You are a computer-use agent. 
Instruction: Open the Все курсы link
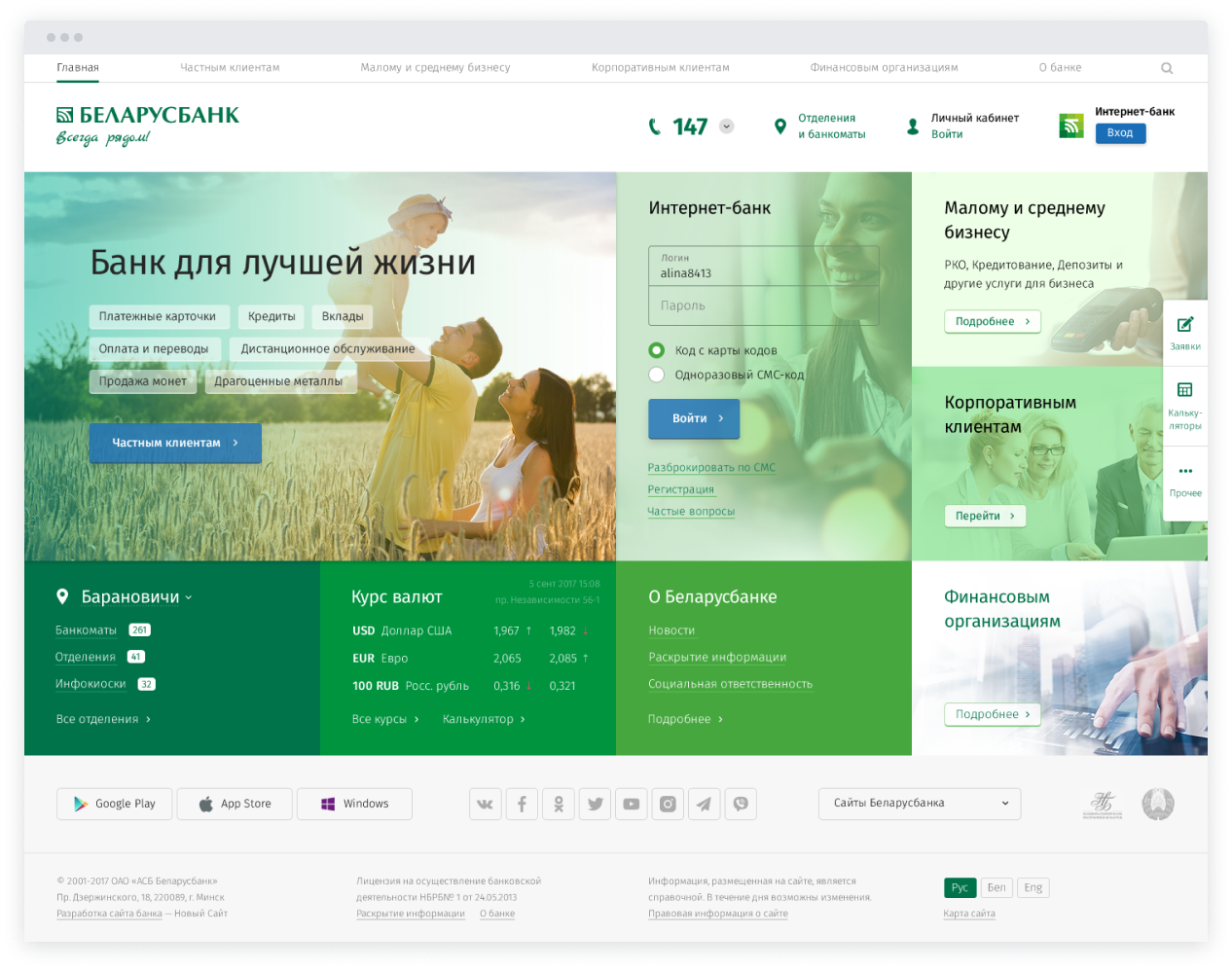point(385,720)
